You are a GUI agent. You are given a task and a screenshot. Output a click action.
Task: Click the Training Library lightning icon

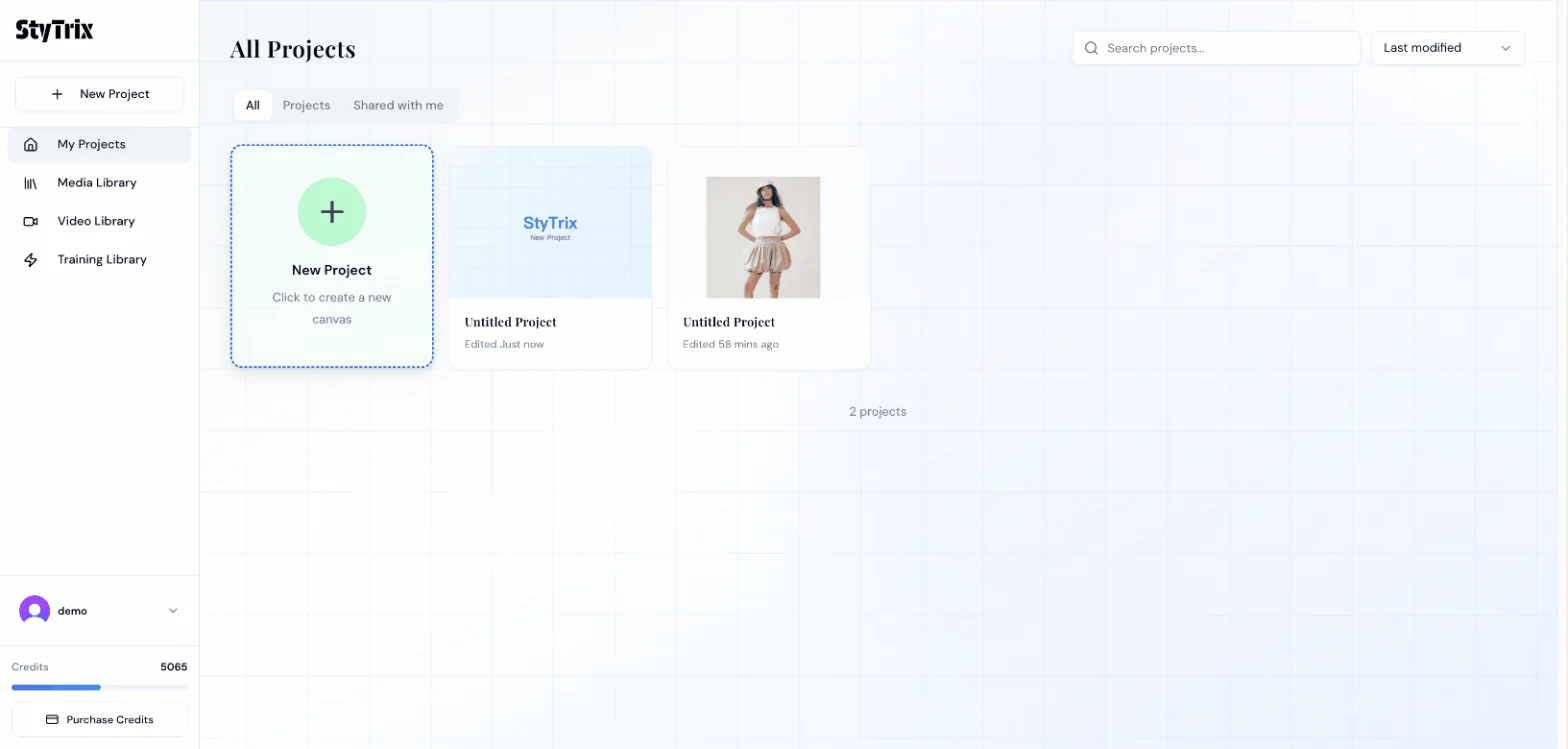(31, 260)
